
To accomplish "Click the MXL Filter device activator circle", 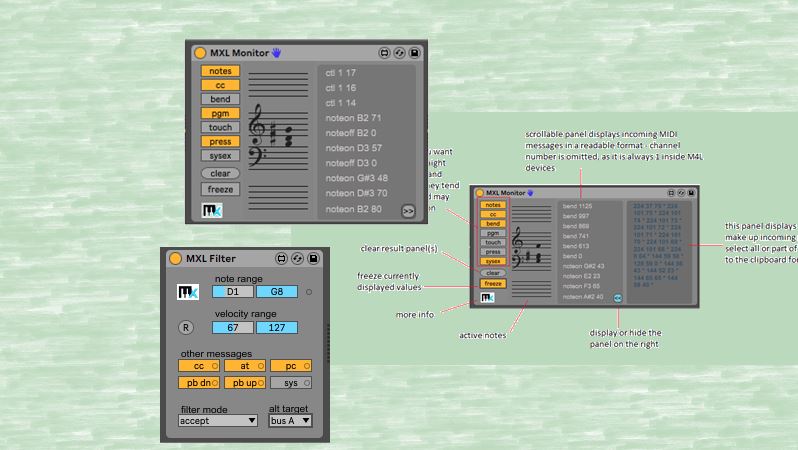I will click(x=175, y=259).
